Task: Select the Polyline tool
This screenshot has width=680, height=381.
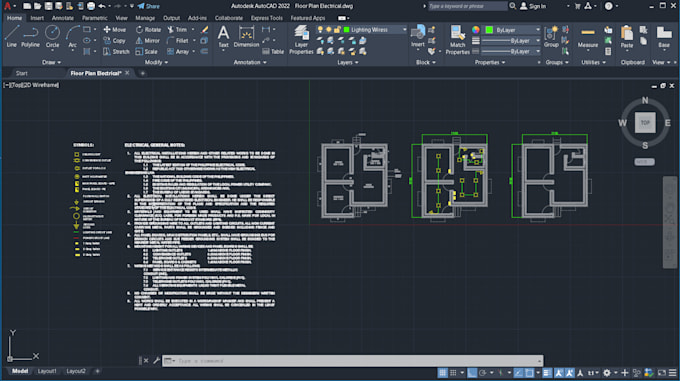Action: point(30,36)
